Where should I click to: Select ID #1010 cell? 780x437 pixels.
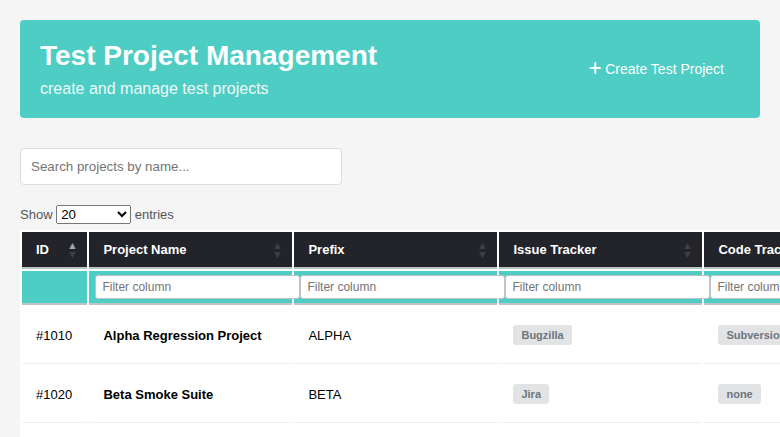pos(54,335)
